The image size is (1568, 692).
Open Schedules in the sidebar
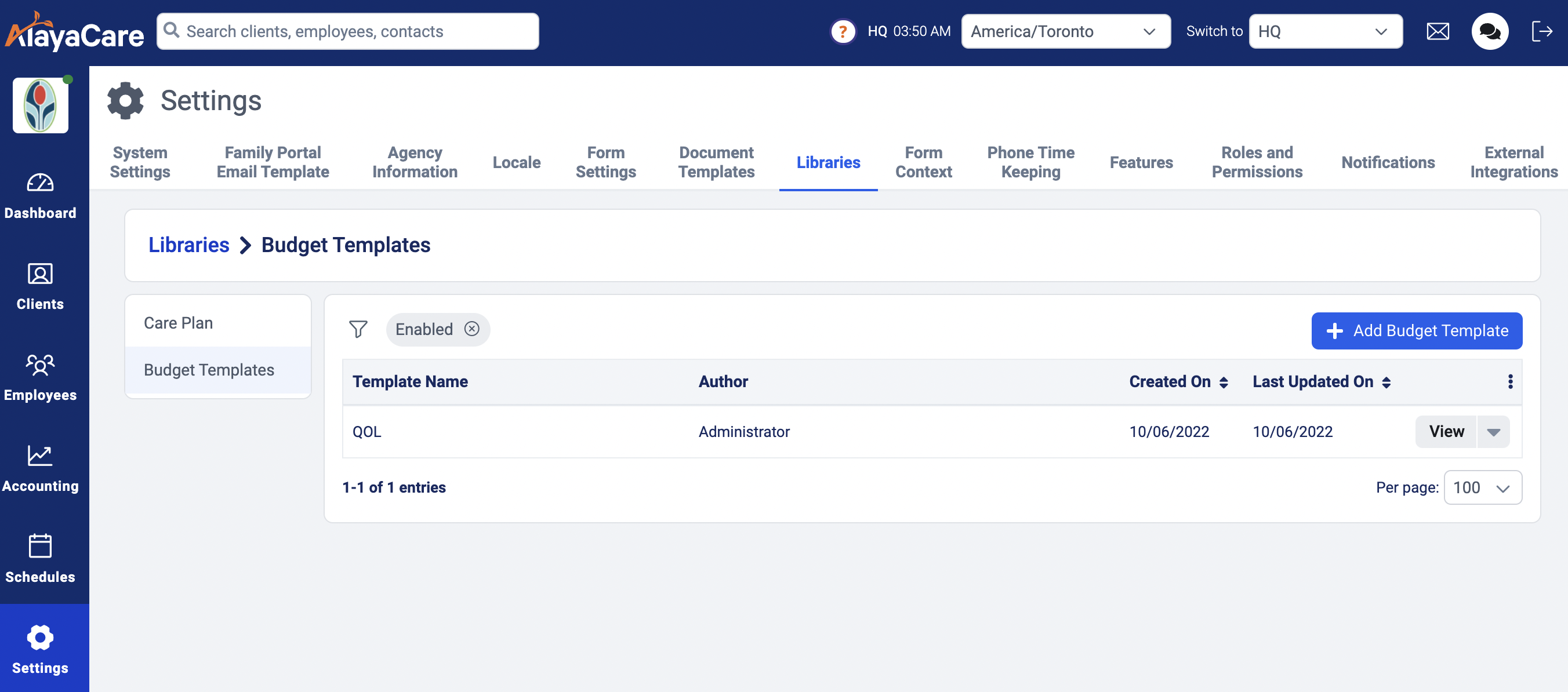tap(40, 559)
